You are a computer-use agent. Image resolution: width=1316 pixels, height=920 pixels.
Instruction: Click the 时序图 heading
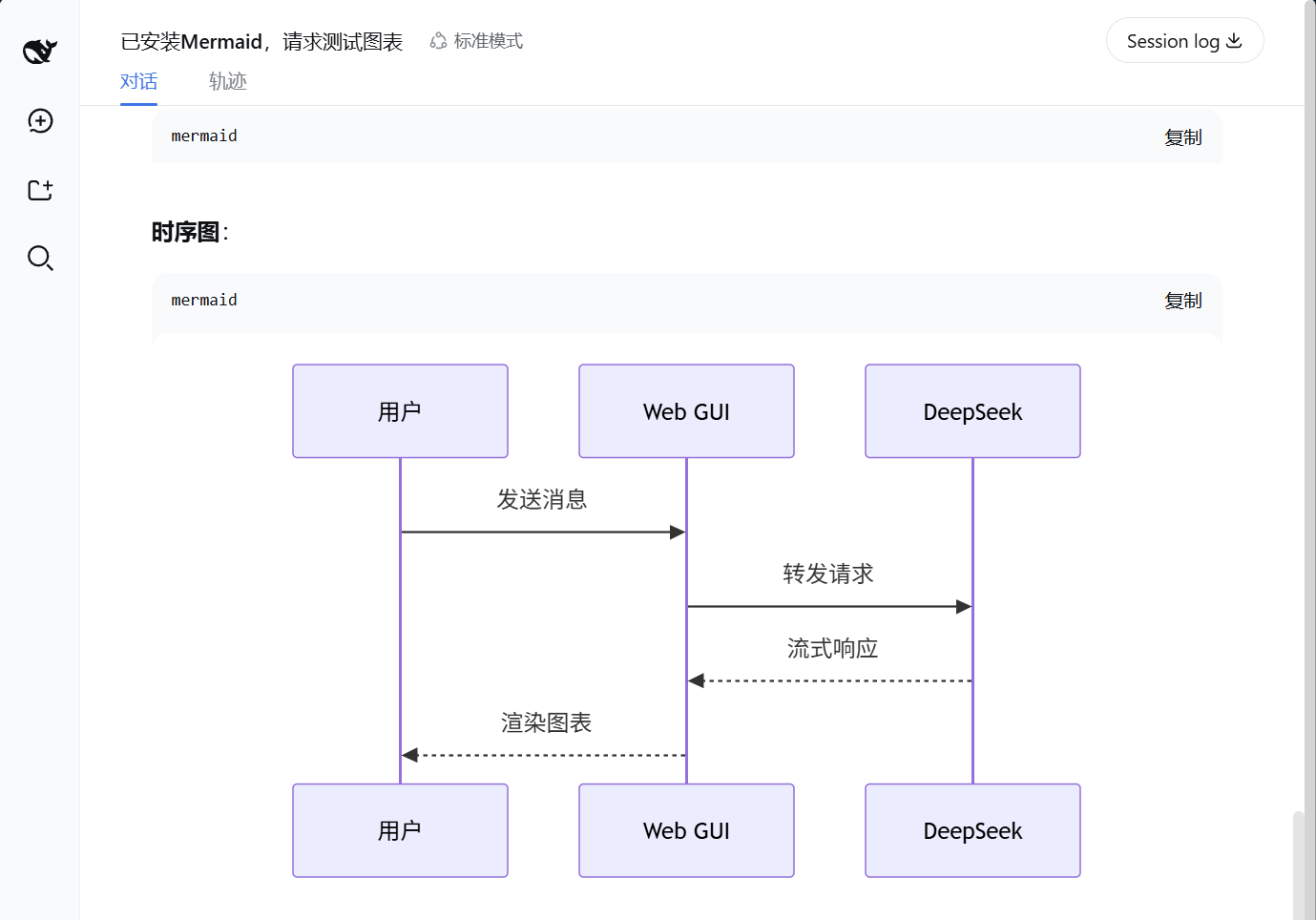190,232
